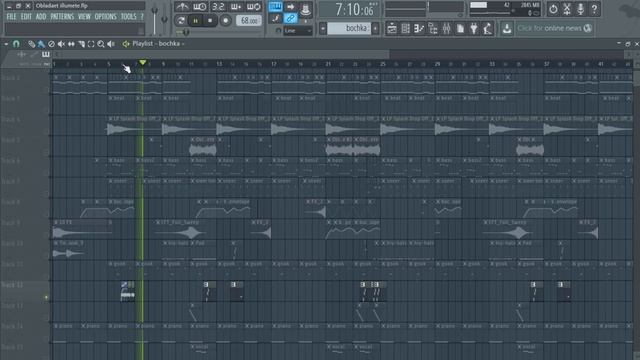Open the ADD menu

41,17
